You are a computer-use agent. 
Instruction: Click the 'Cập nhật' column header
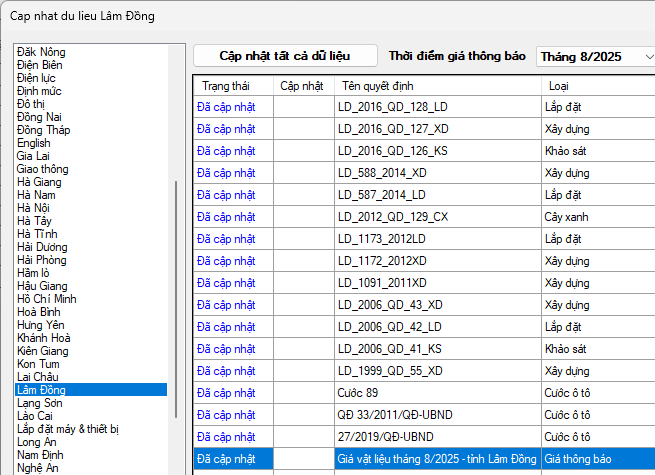click(301, 85)
